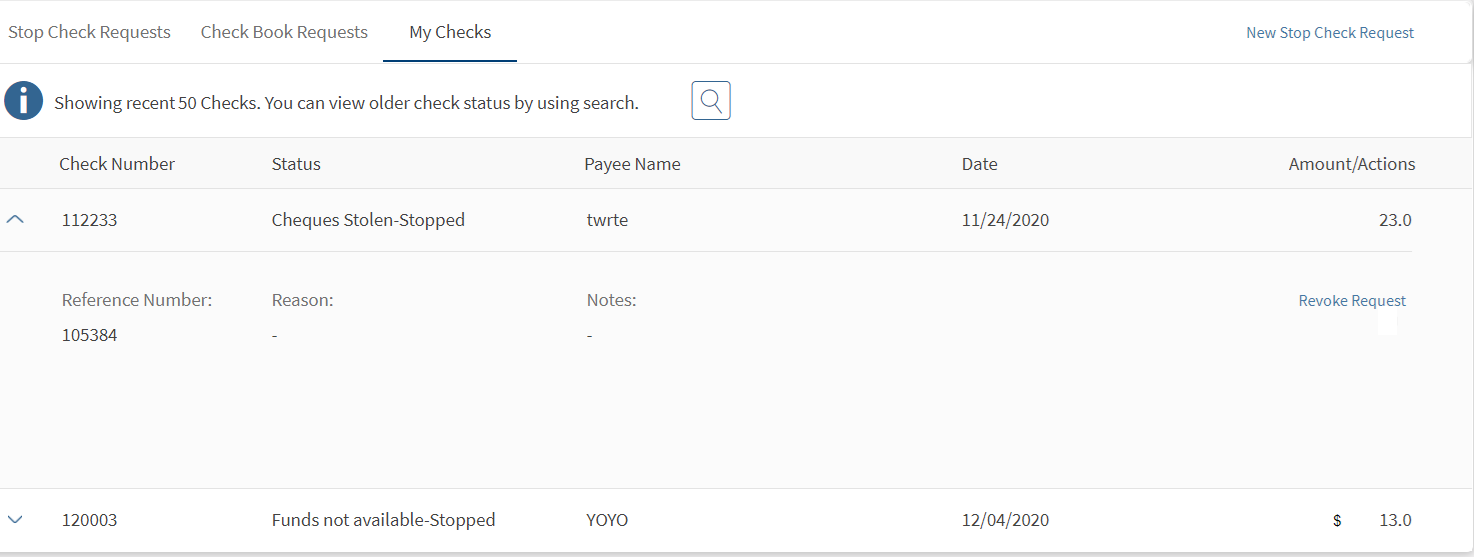Open the Check Book Requests tab
Image resolution: width=1474 pixels, height=557 pixels.
pos(284,32)
